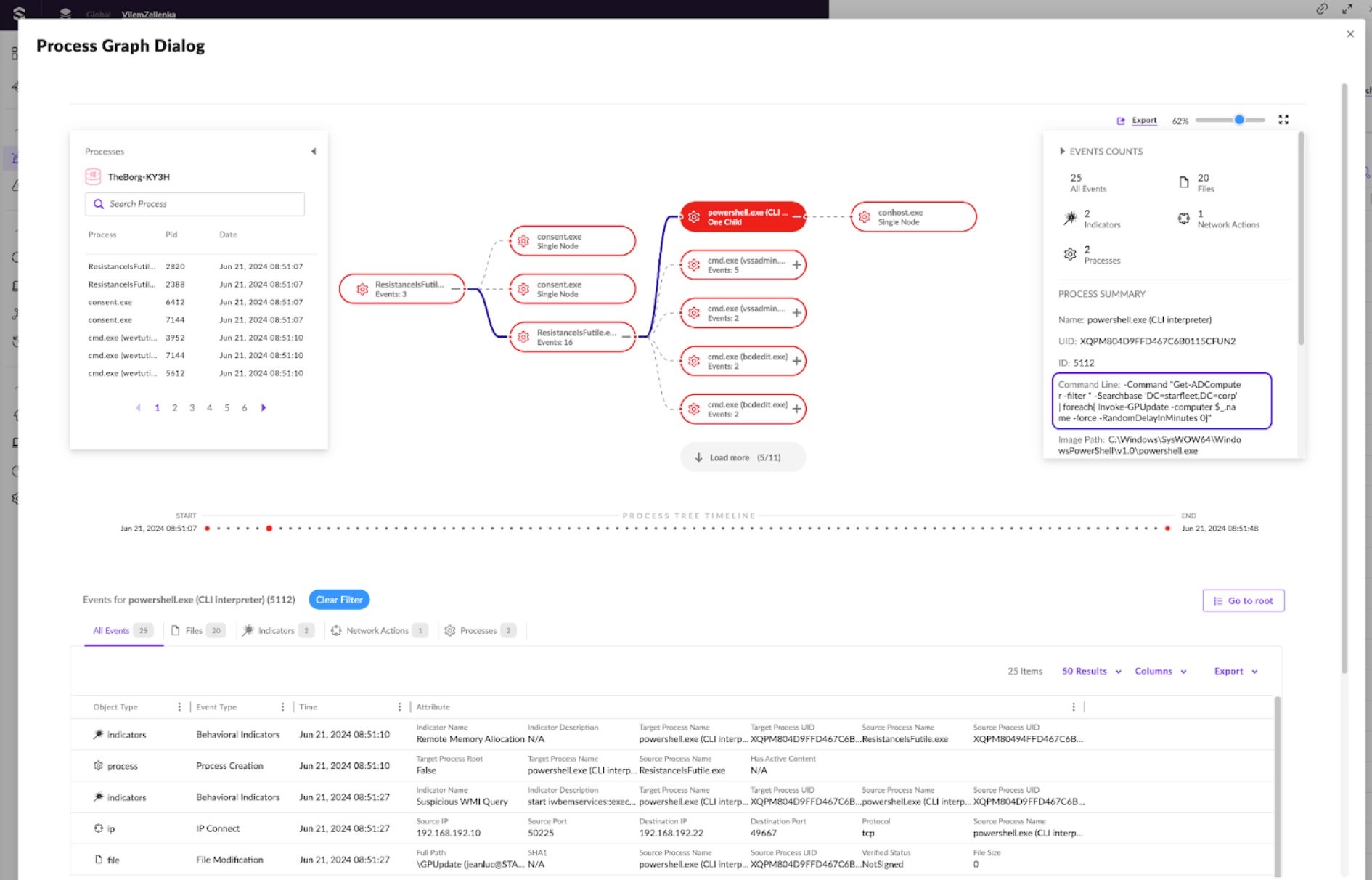Screen dimensions: 1372x880
Task: Collapse the Processes side panel
Action: point(314,152)
